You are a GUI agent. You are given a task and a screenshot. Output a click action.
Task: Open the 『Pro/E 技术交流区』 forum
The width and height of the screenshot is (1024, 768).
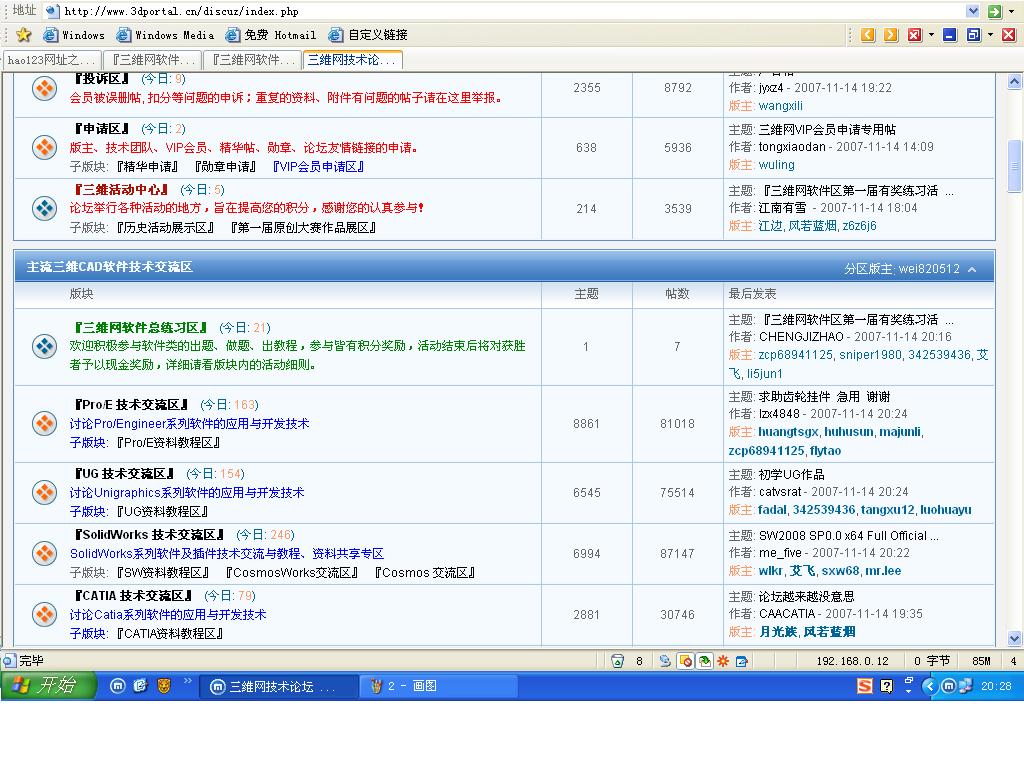131,404
